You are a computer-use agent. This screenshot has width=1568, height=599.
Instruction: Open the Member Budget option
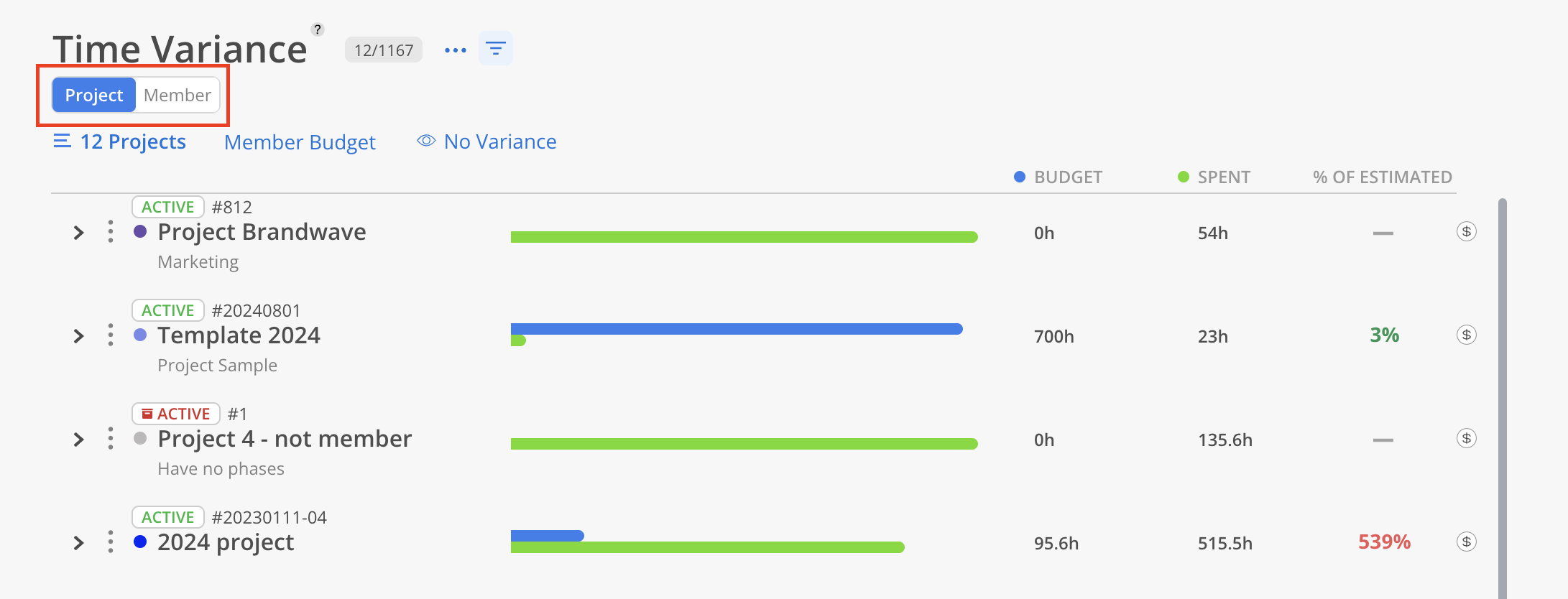pos(300,142)
